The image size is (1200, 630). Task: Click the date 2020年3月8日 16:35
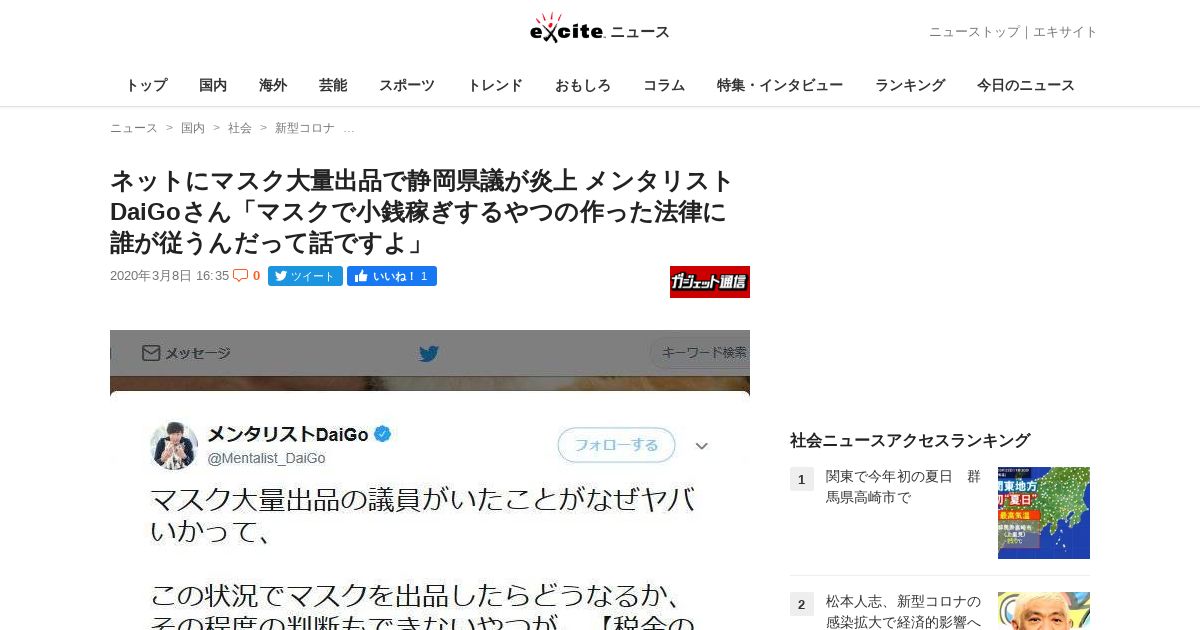coord(169,276)
